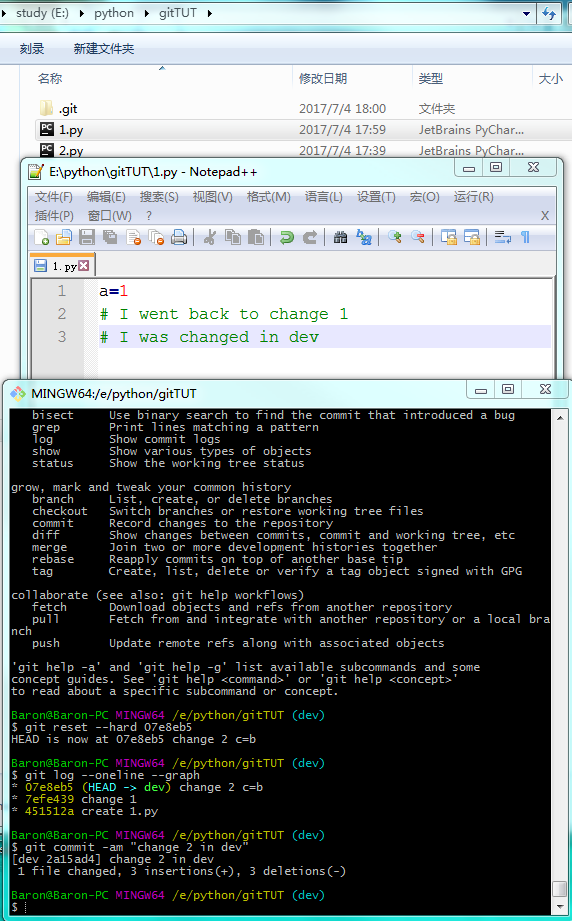Screen dimensions: 572x921
Task: Open the 编辑(E) menu
Action: click(106, 197)
